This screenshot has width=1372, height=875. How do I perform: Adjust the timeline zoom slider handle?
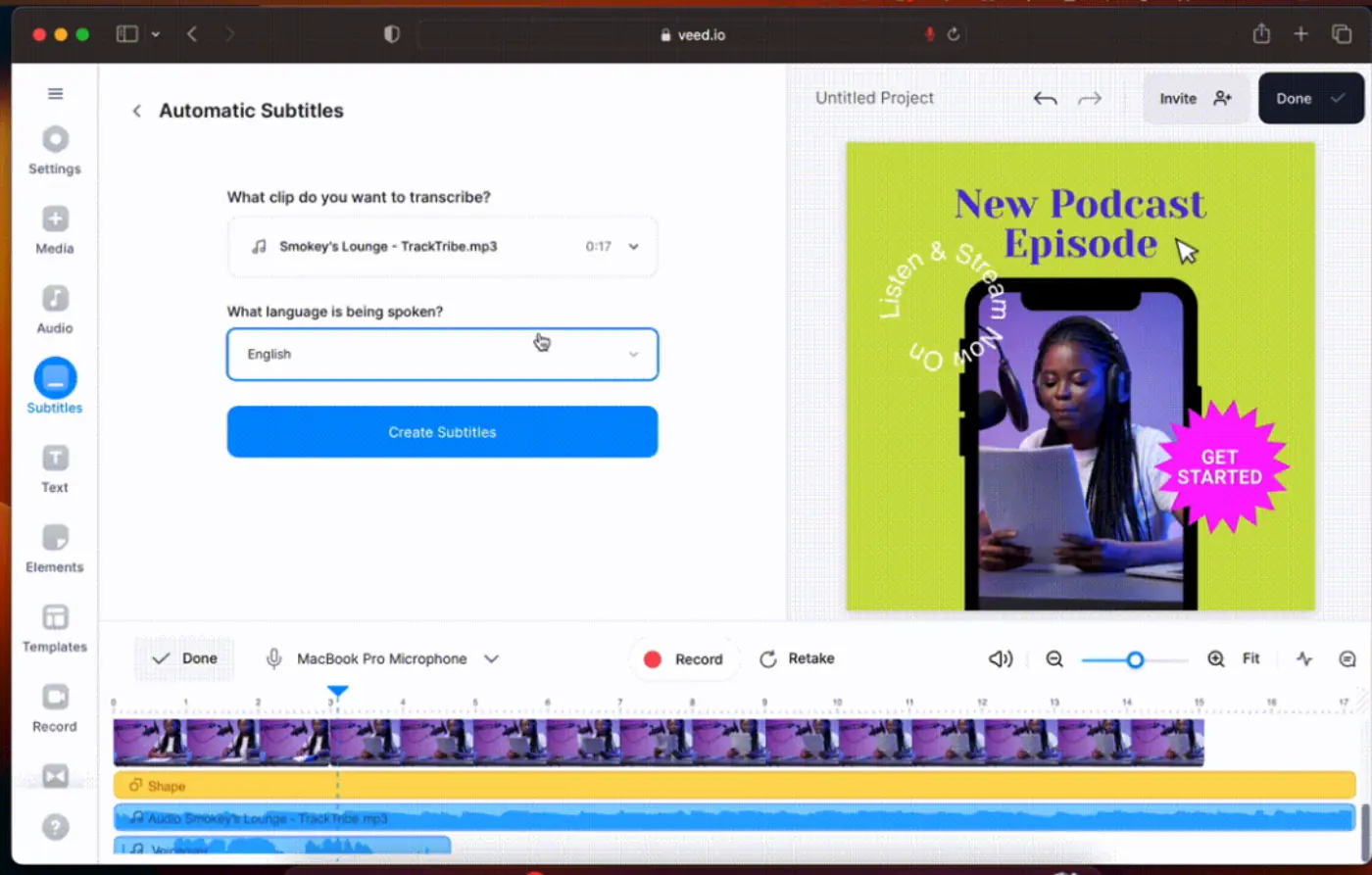coord(1135,659)
